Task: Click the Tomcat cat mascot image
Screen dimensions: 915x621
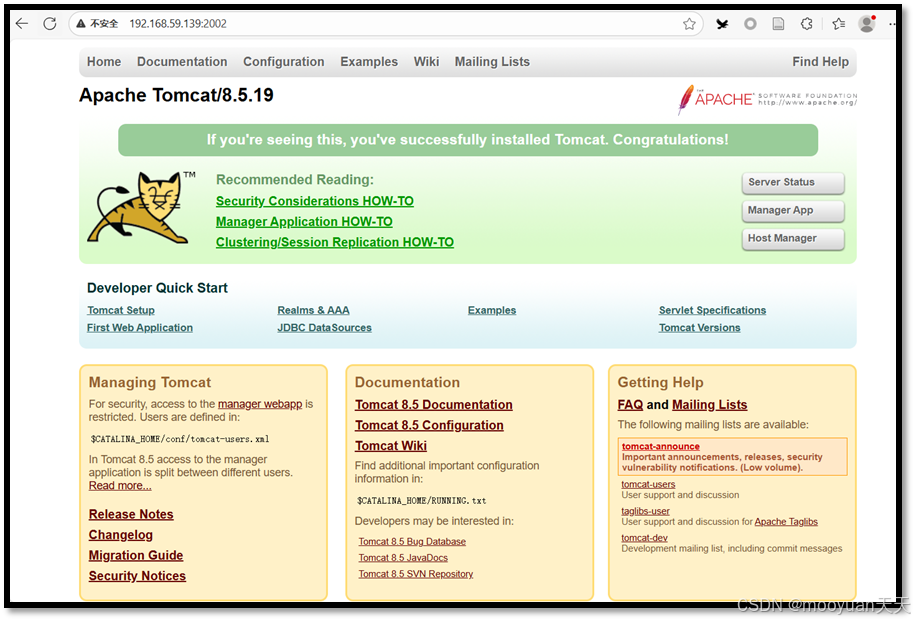Action: click(x=141, y=207)
